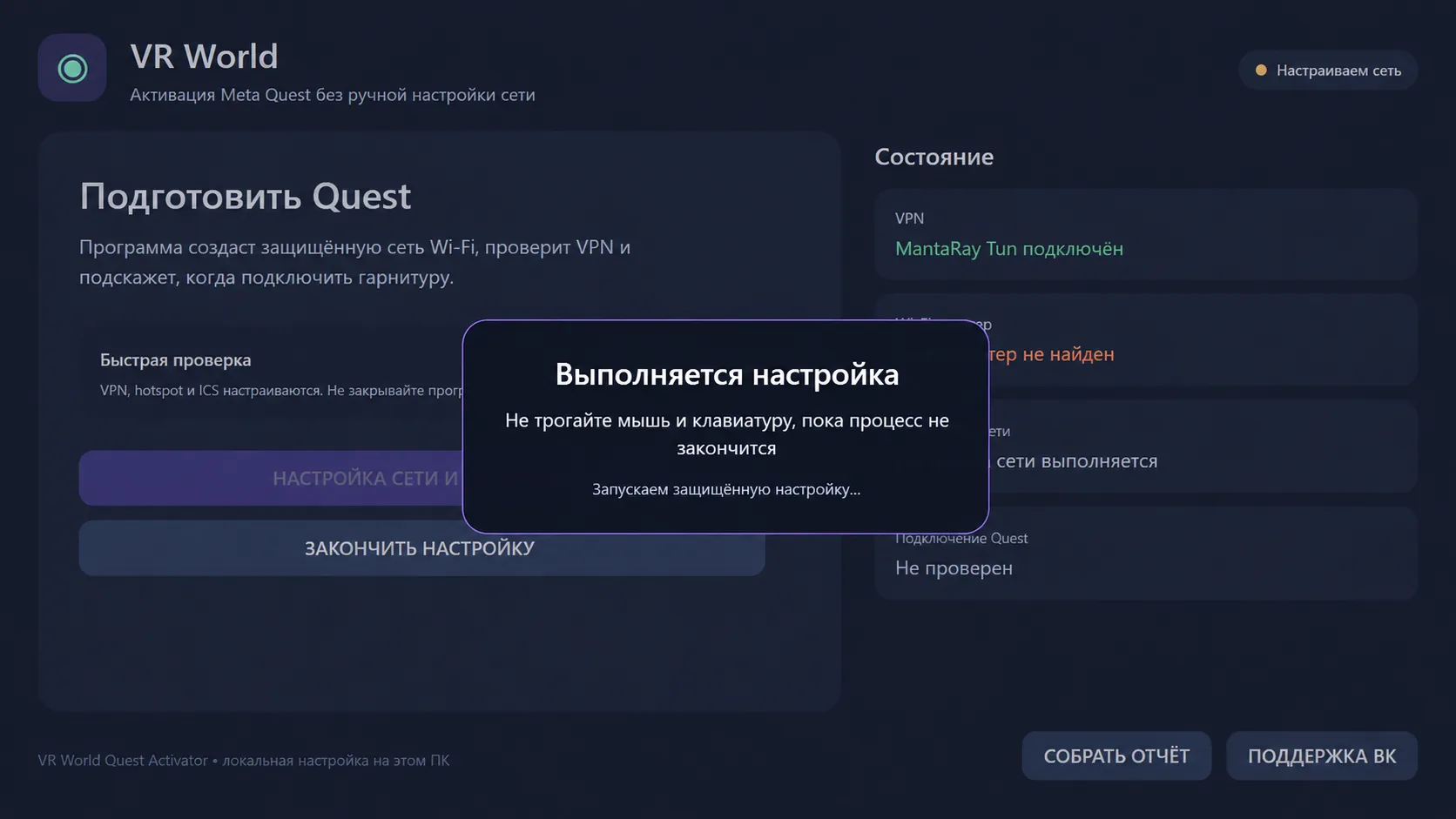Click Подготовить Quest heading
The height and width of the screenshot is (819, 1456).
click(x=245, y=197)
